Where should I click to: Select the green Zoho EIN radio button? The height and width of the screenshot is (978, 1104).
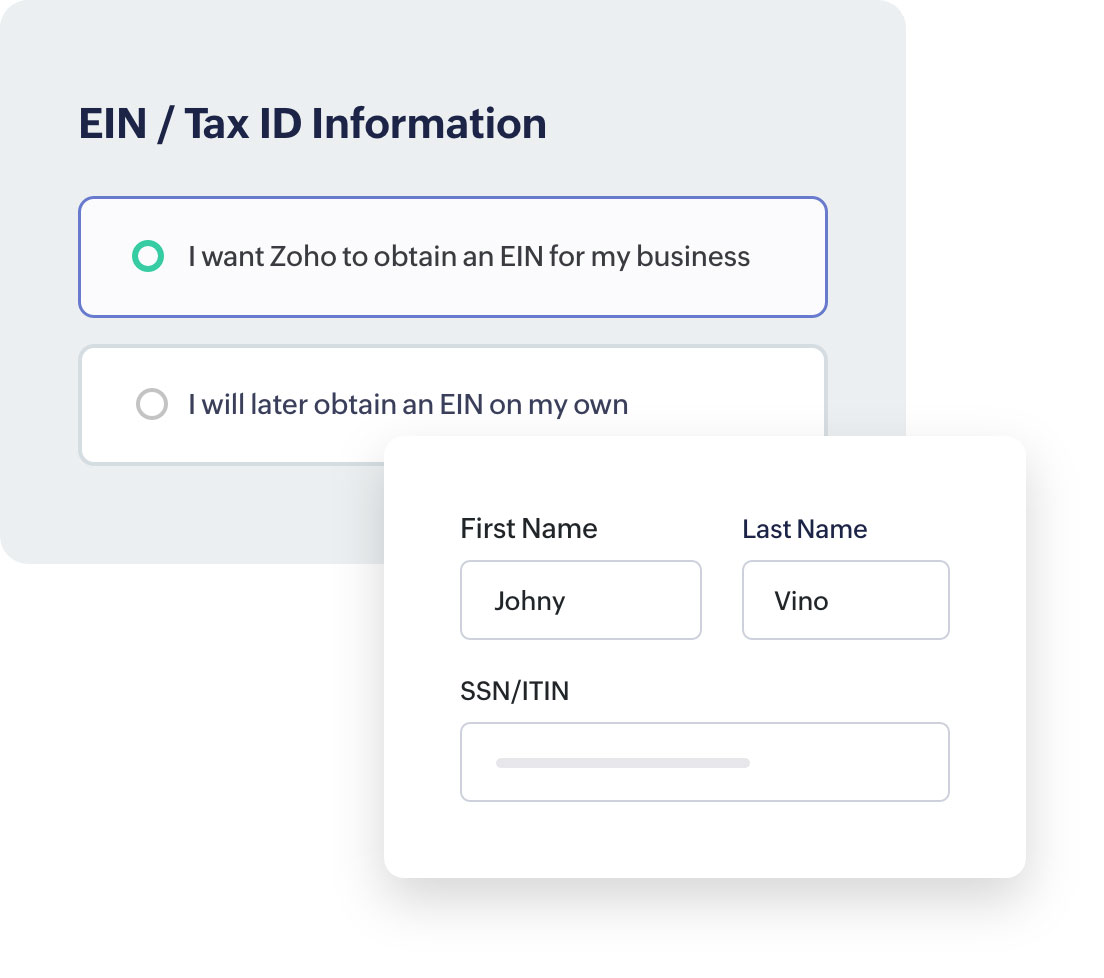coord(148,257)
